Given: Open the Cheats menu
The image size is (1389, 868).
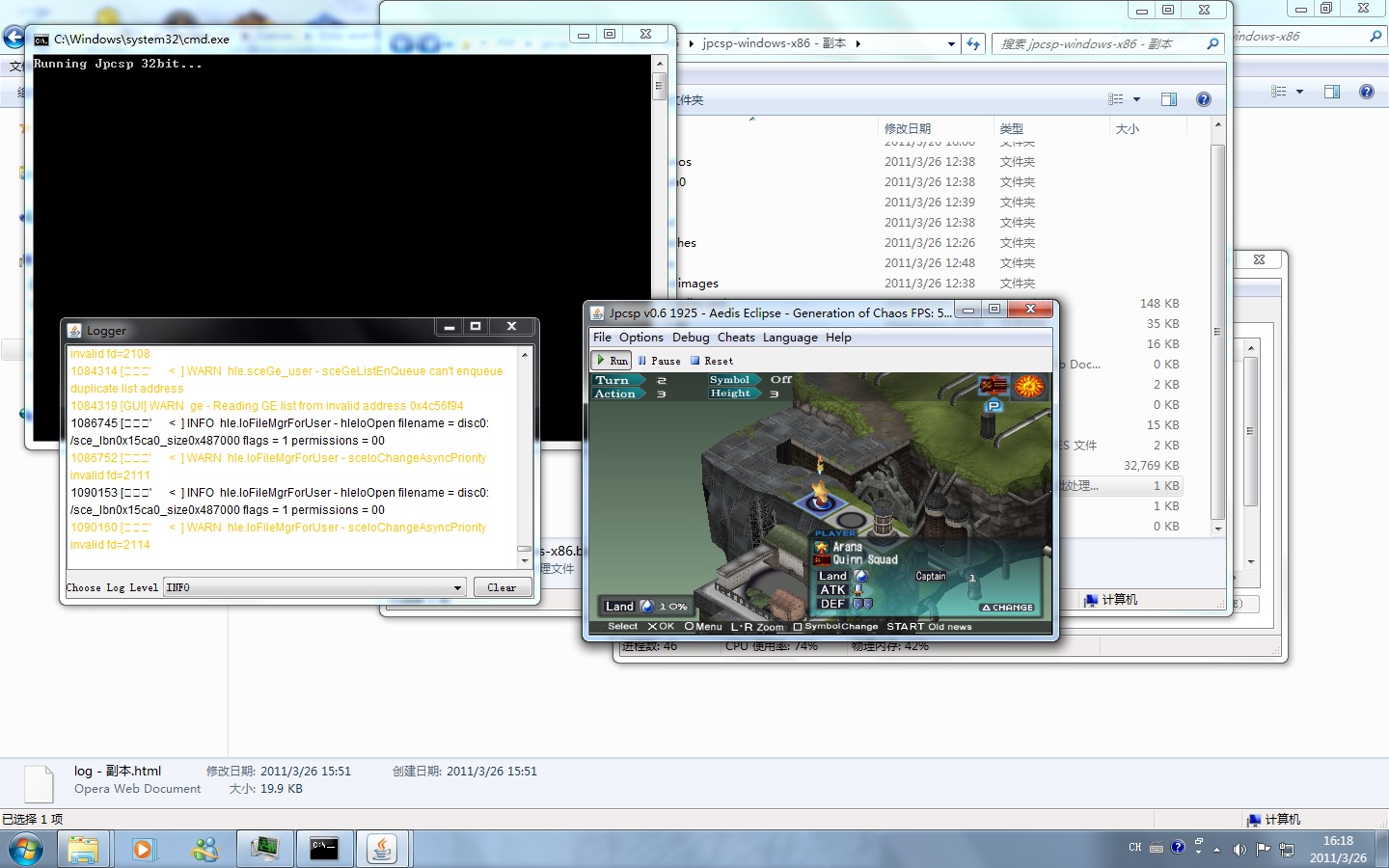Looking at the screenshot, I should pyautogui.click(x=736, y=338).
